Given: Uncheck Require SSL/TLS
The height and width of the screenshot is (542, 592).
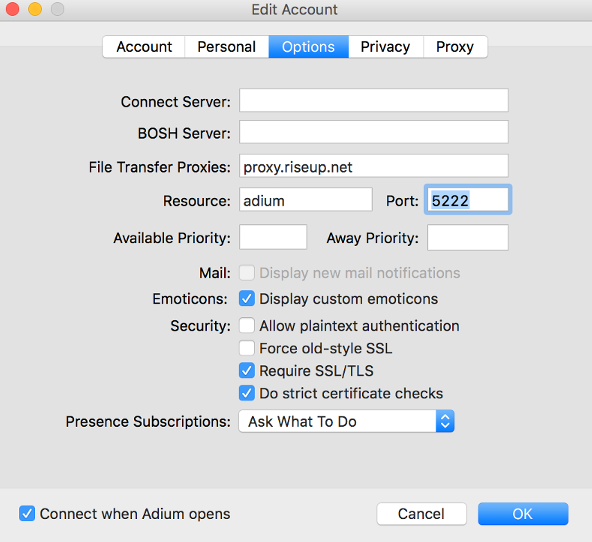Looking at the screenshot, I should (247, 371).
